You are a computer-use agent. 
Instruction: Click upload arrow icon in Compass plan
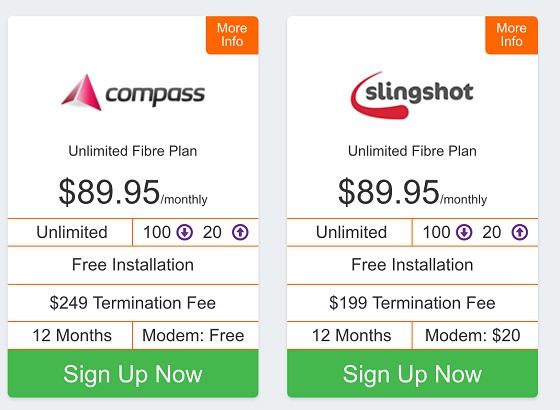click(240, 232)
